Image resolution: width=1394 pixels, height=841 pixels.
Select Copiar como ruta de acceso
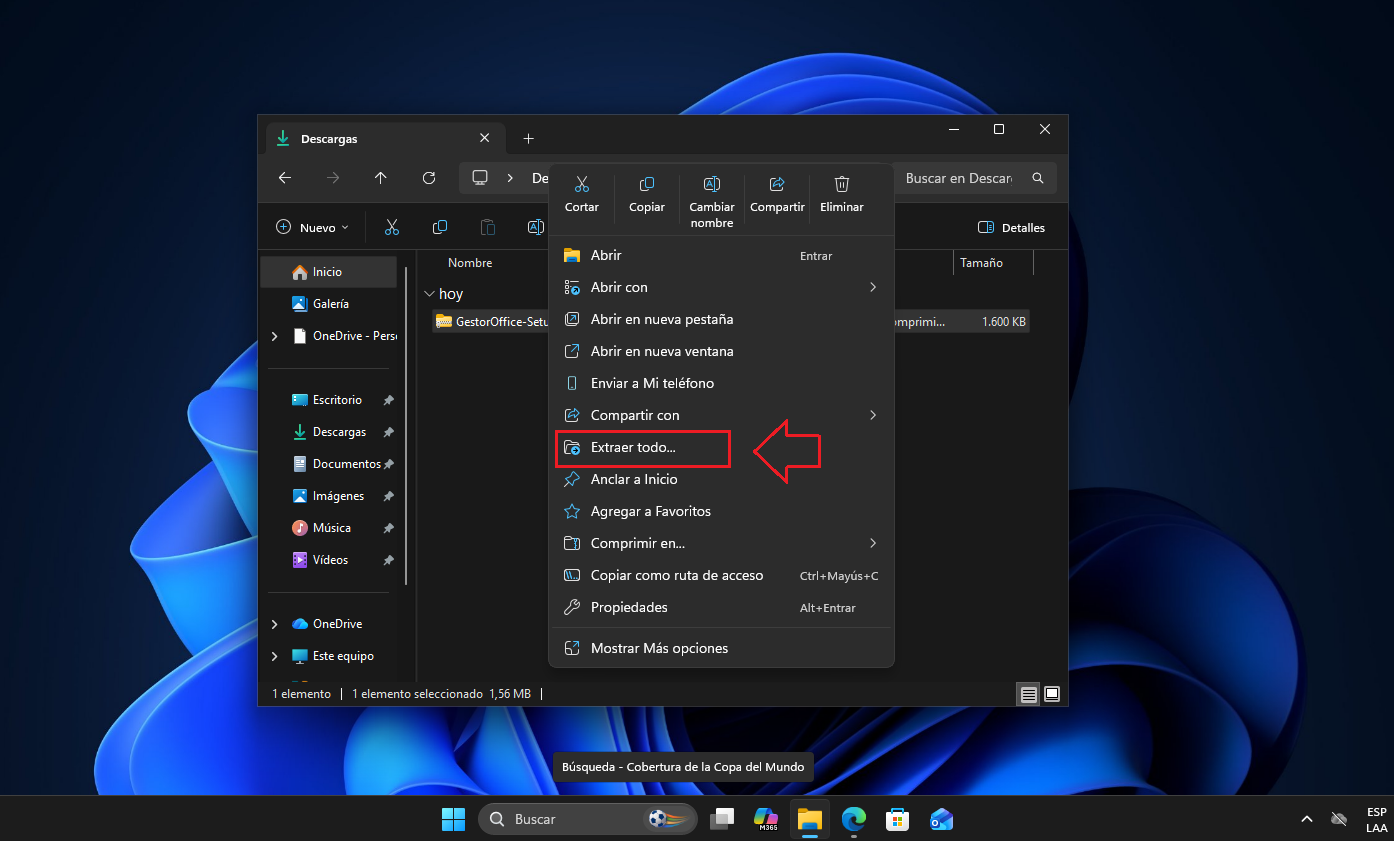(721, 575)
